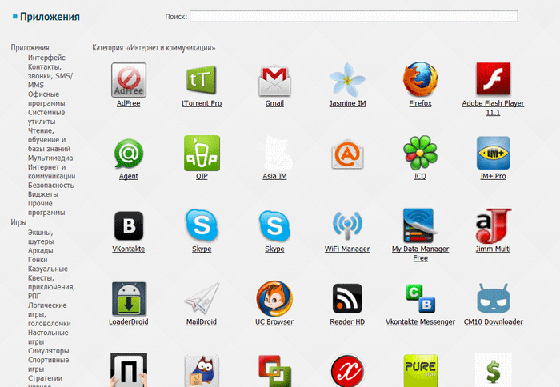Open the Adobe Flash Player 11.1 link
This screenshot has width=560, height=387.
pyautogui.click(x=493, y=108)
